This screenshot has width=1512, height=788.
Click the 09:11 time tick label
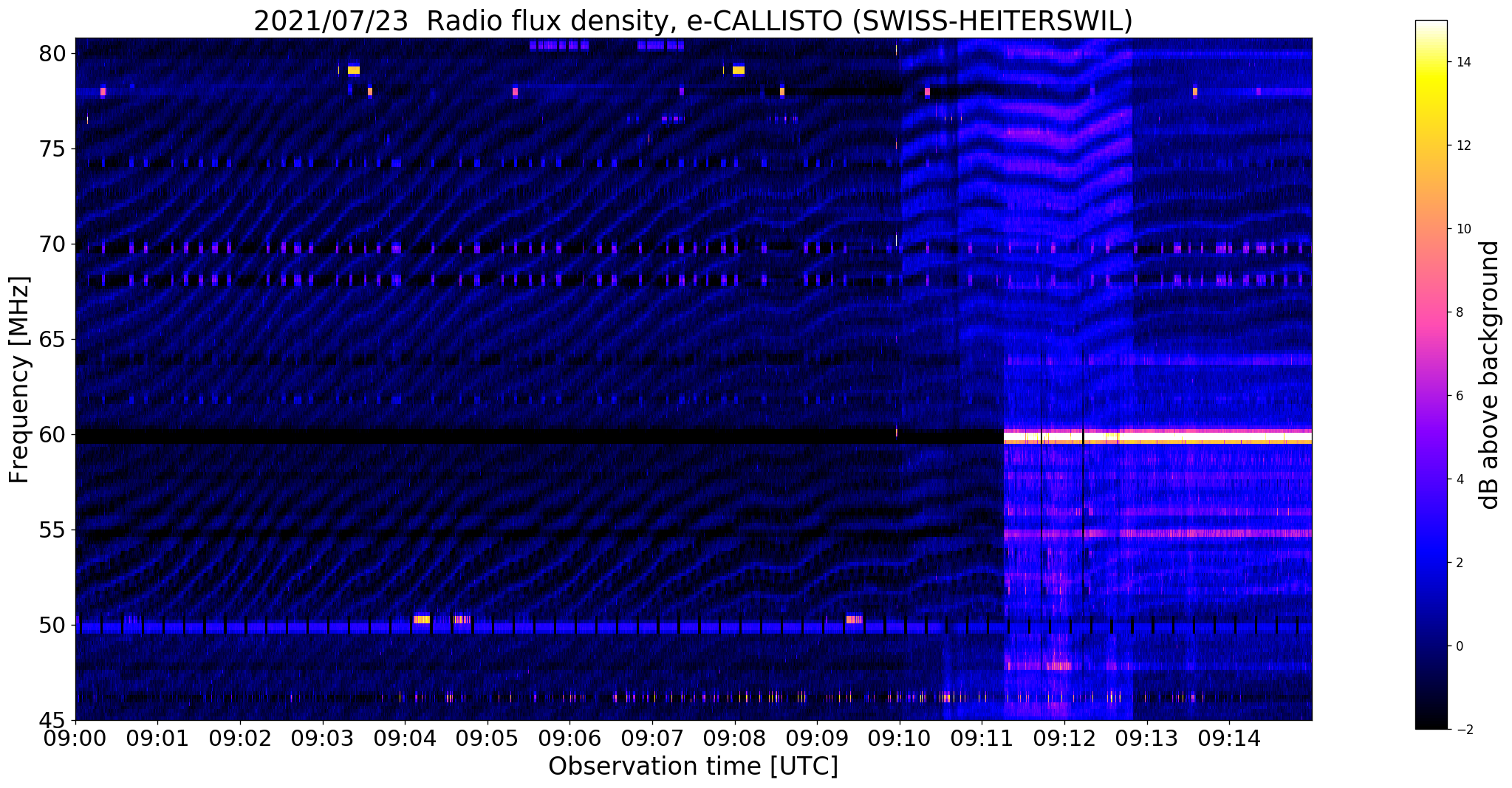point(982,737)
